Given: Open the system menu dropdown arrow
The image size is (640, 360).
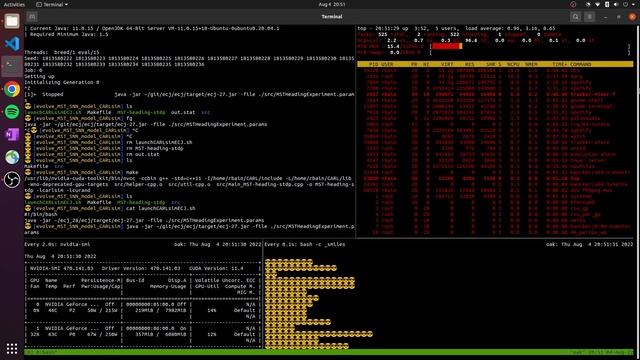Looking at the screenshot, I should point(634,4).
